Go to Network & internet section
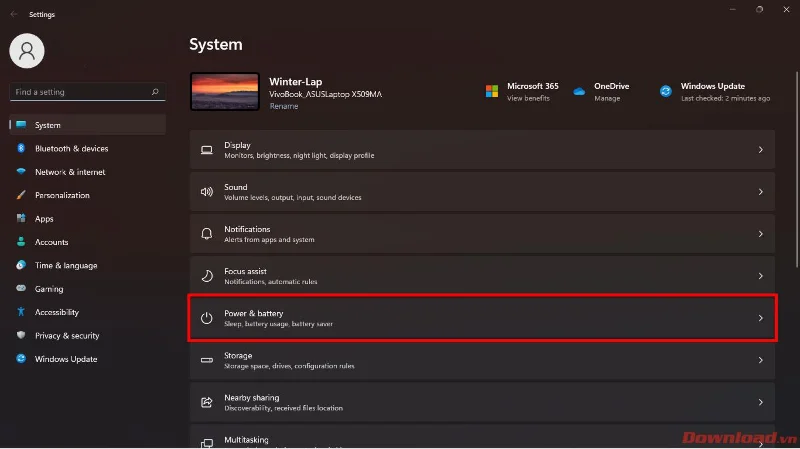The width and height of the screenshot is (800, 449). 70,172
